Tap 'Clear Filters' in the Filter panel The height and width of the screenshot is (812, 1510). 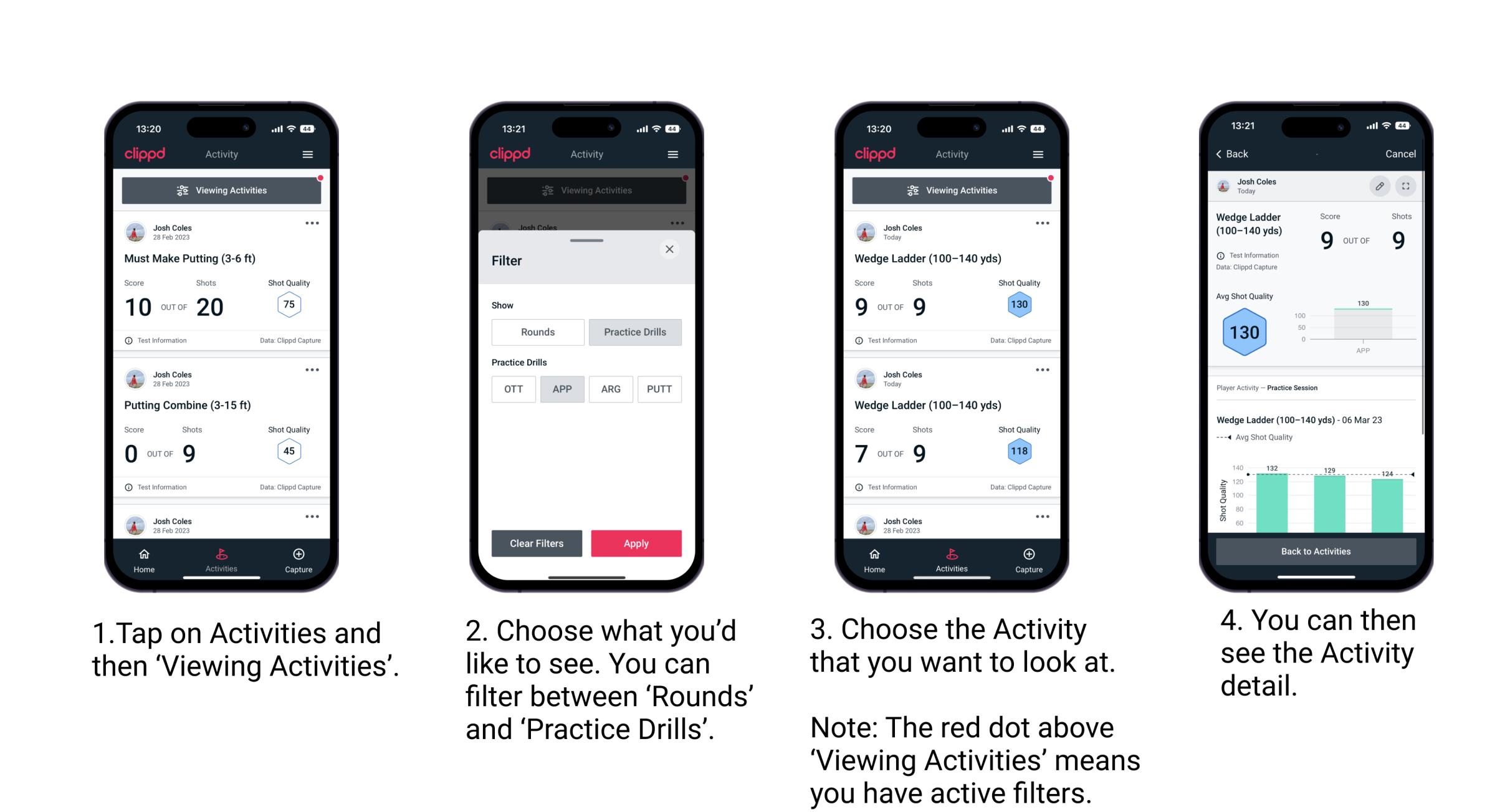point(538,543)
